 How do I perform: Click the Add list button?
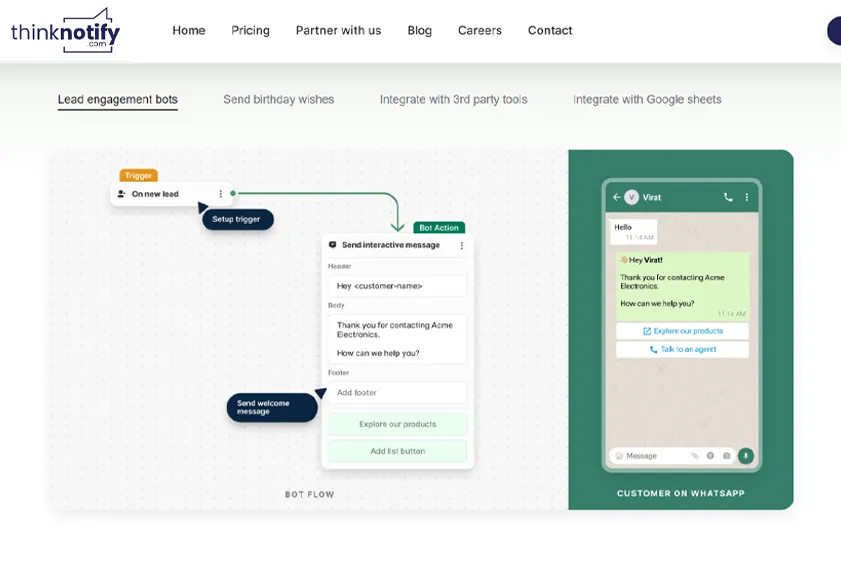coord(397,451)
